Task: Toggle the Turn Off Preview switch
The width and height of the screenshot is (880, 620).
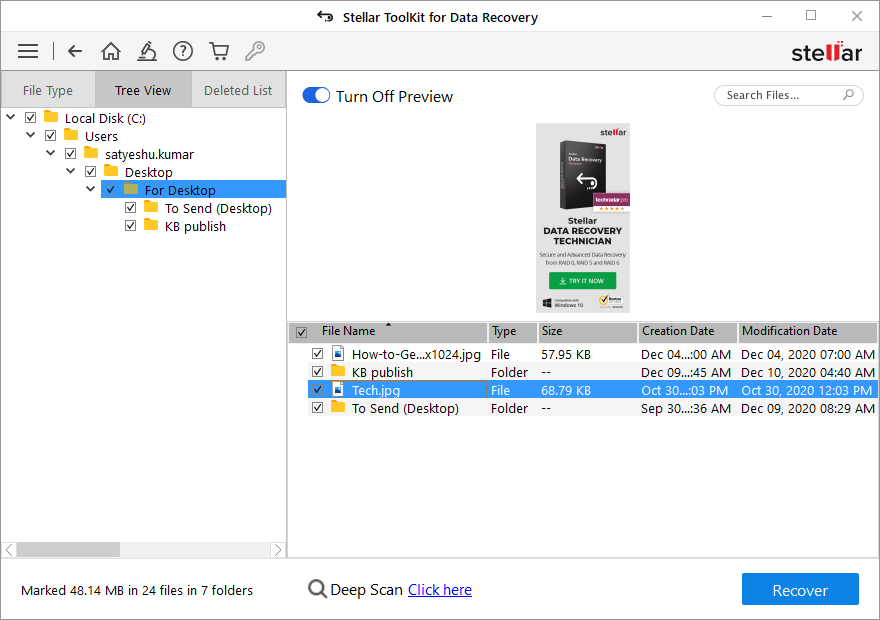Action: coord(316,96)
